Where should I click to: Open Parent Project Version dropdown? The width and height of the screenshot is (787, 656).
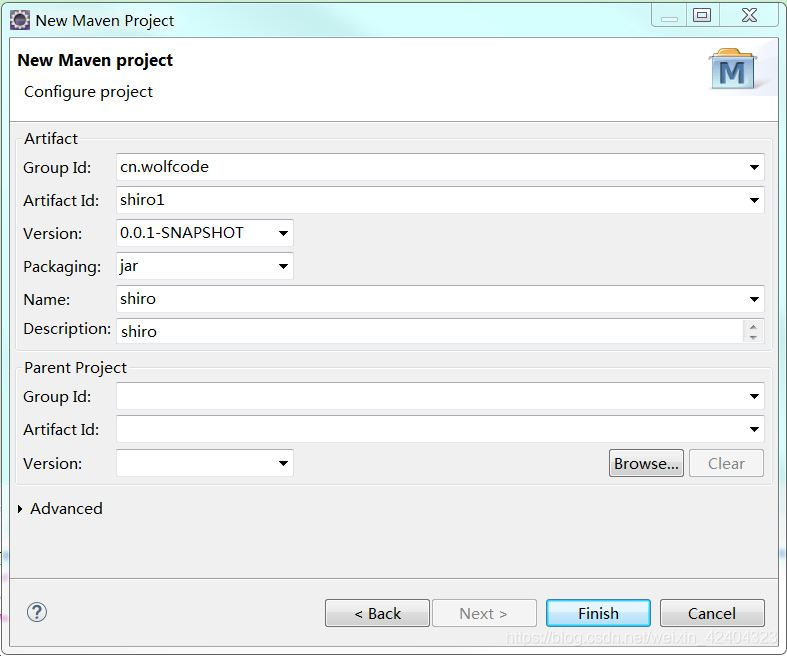click(283, 463)
